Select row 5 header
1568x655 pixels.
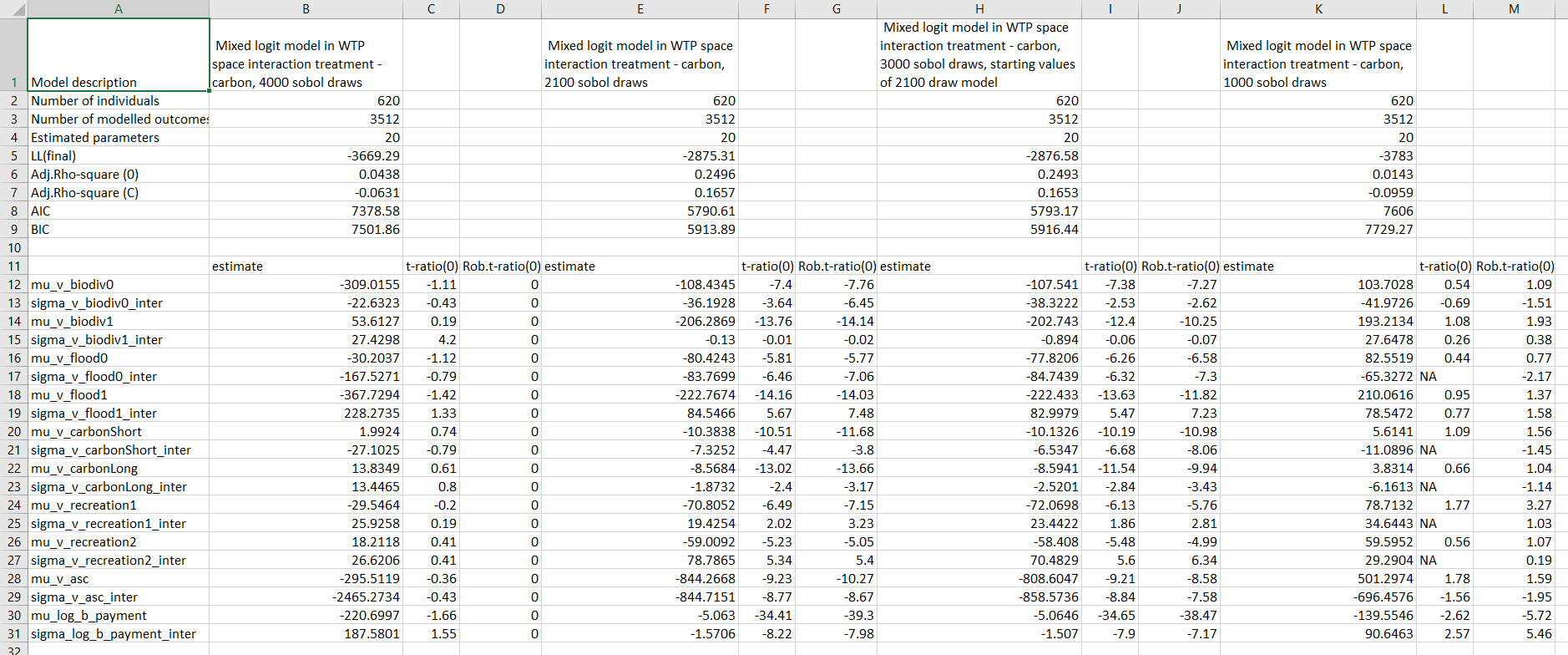(13, 156)
